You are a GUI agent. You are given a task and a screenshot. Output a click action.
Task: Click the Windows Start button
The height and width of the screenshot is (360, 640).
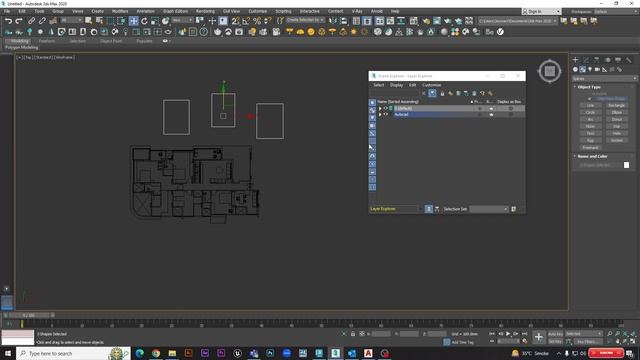[x=8, y=353]
